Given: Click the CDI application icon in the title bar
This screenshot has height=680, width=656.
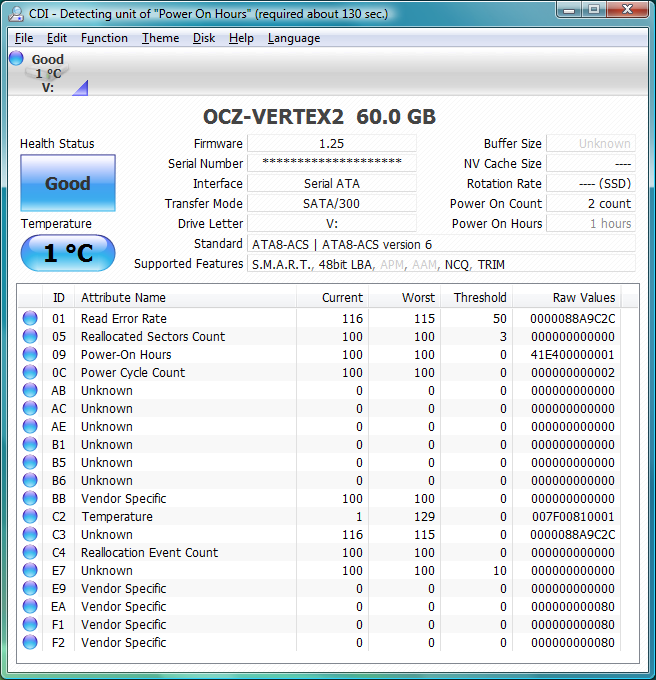Looking at the screenshot, I should [x=16, y=13].
